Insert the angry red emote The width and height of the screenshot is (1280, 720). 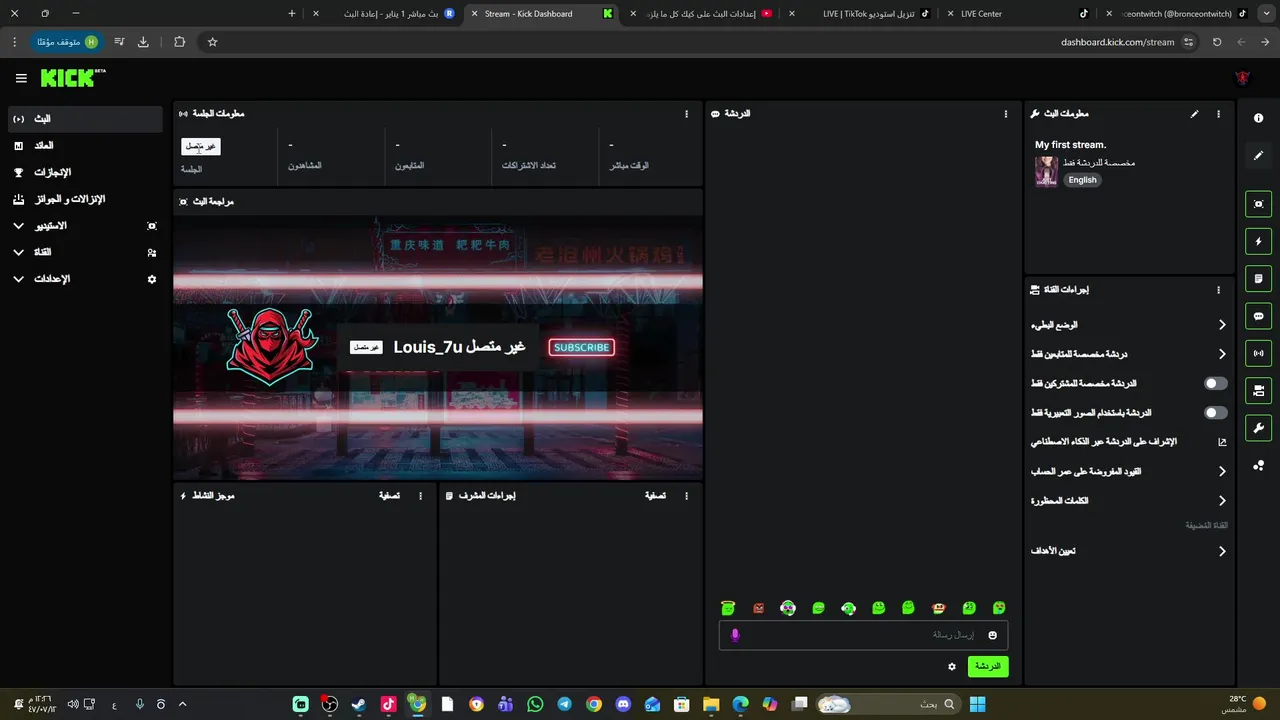coord(758,608)
